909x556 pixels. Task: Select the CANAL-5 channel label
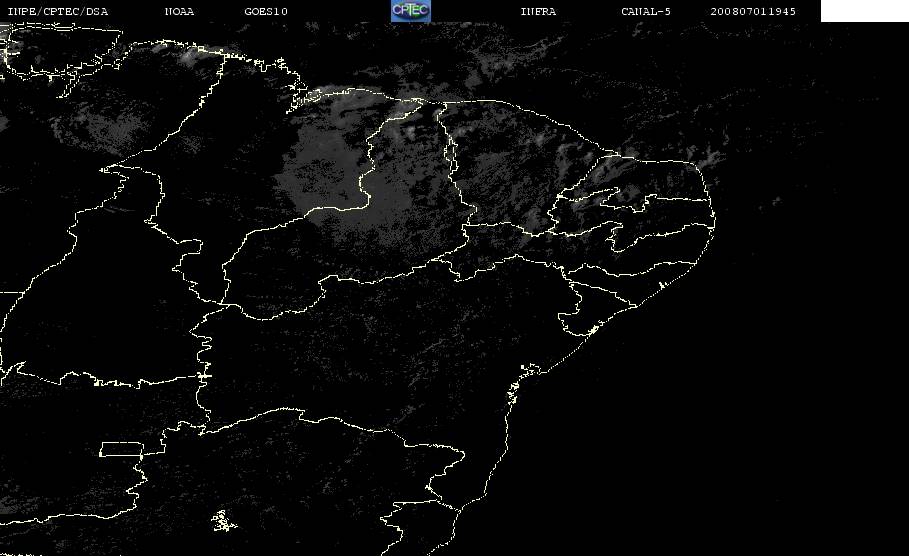pos(646,11)
